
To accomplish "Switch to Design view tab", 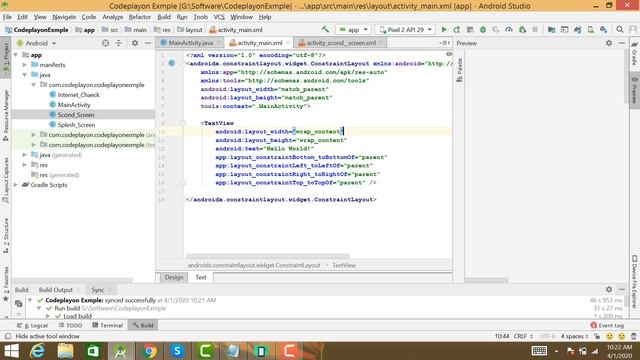I will tap(174, 277).
